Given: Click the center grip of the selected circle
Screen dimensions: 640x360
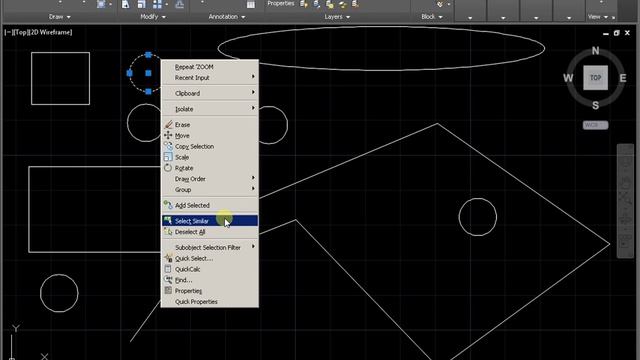Looking at the screenshot, I should [x=148, y=73].
